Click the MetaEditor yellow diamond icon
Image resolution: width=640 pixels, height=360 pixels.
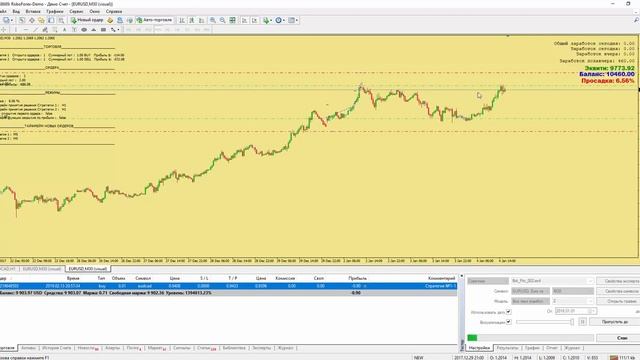(110, 20)
